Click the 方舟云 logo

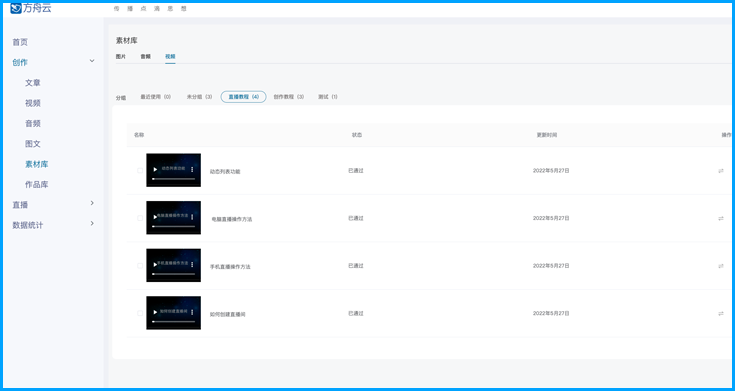click(x=30, y=8)
